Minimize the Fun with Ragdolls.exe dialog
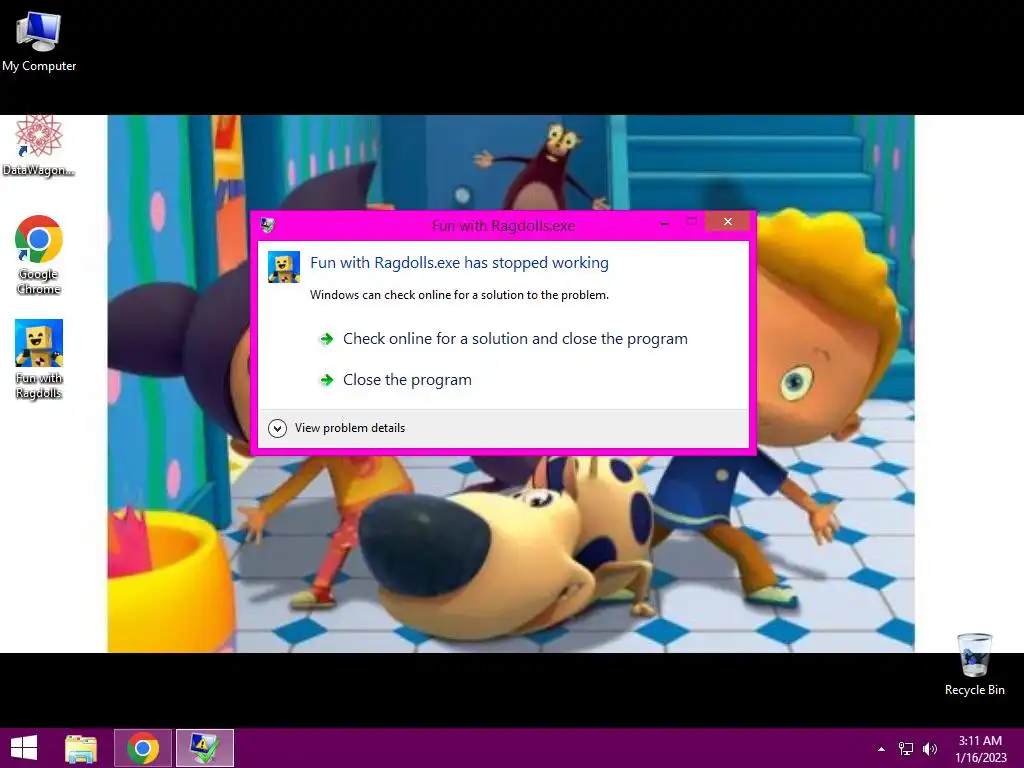 point(665,223)
